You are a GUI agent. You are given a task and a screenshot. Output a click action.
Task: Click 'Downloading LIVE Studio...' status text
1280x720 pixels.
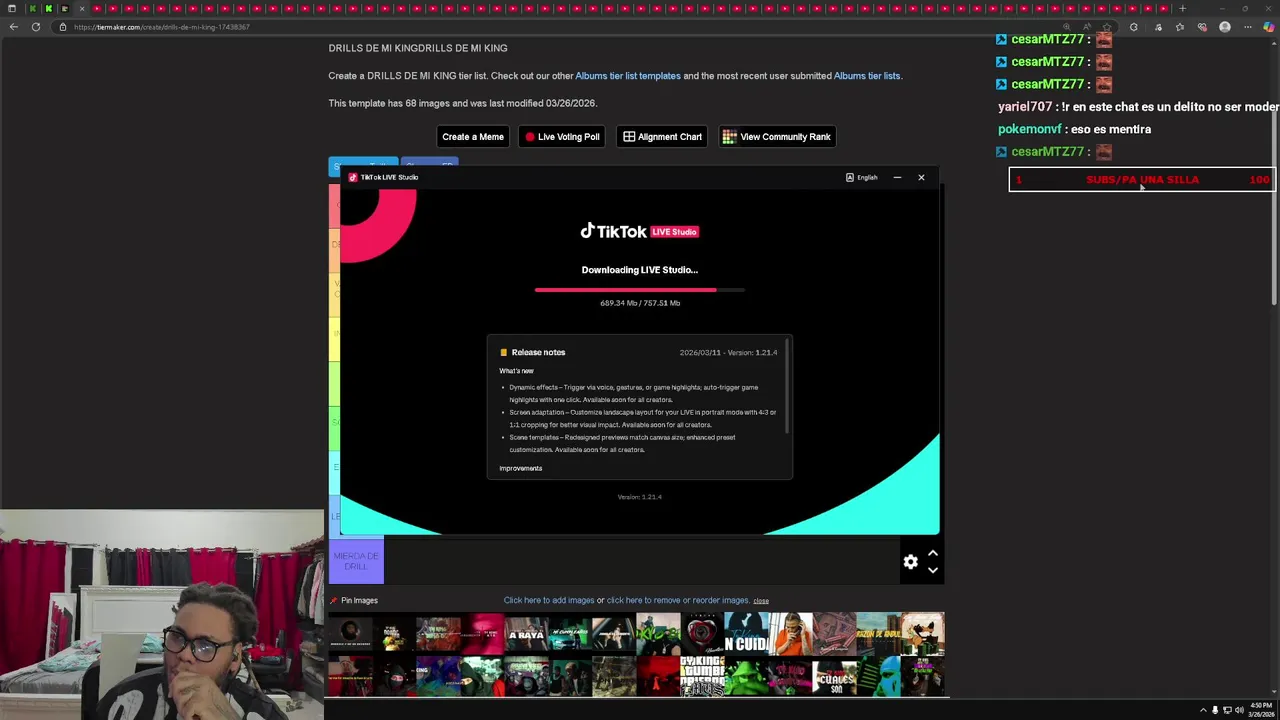(x=640, y=270)
